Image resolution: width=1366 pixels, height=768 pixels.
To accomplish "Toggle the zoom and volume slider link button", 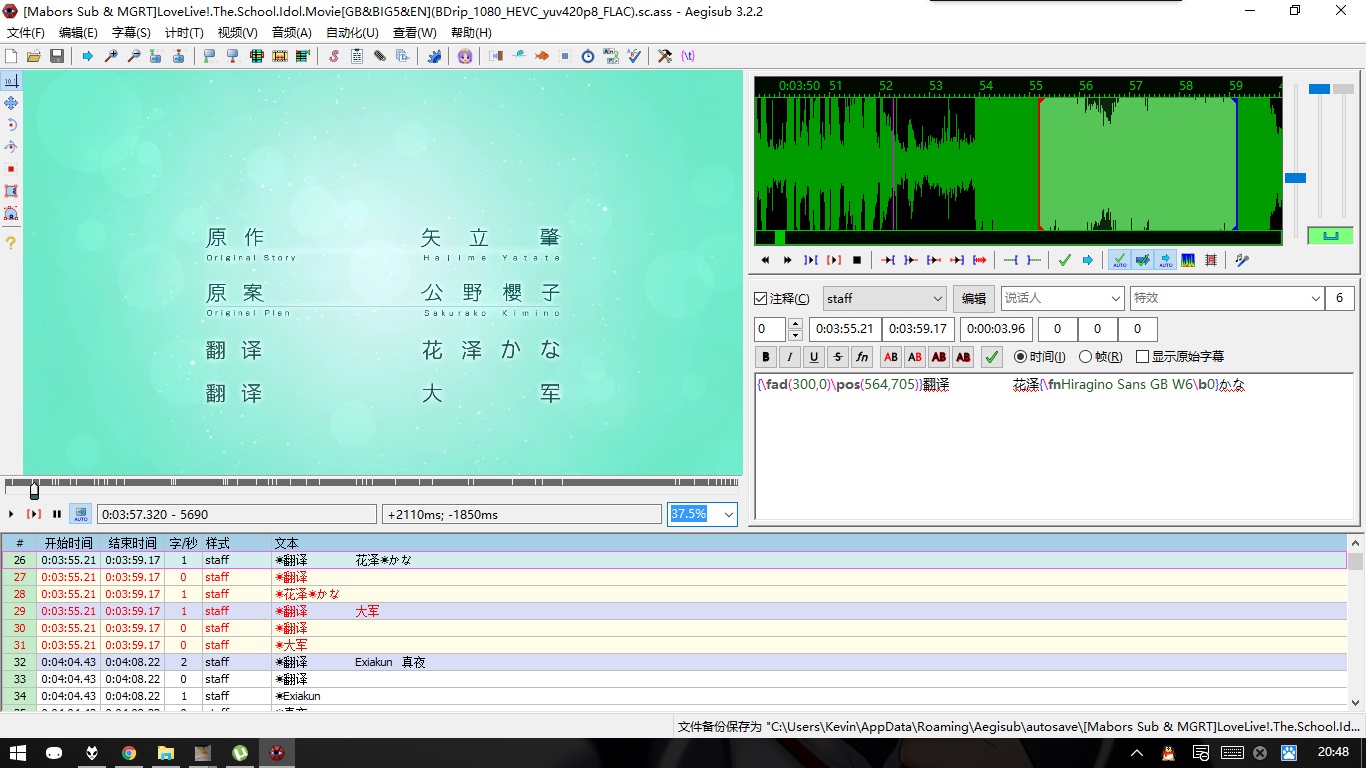I will (x=1330, y=236).
